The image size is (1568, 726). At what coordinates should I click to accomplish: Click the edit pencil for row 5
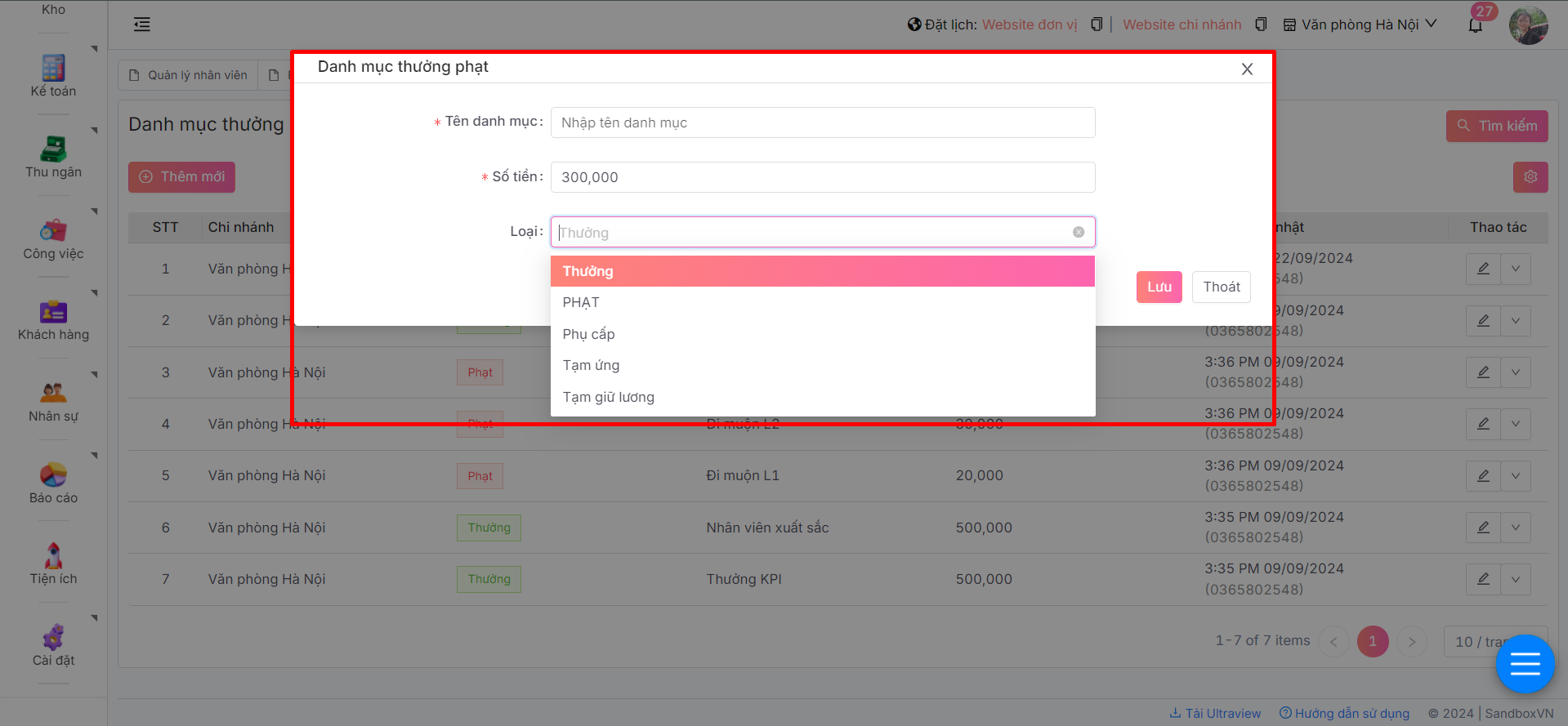point(1483,475)
